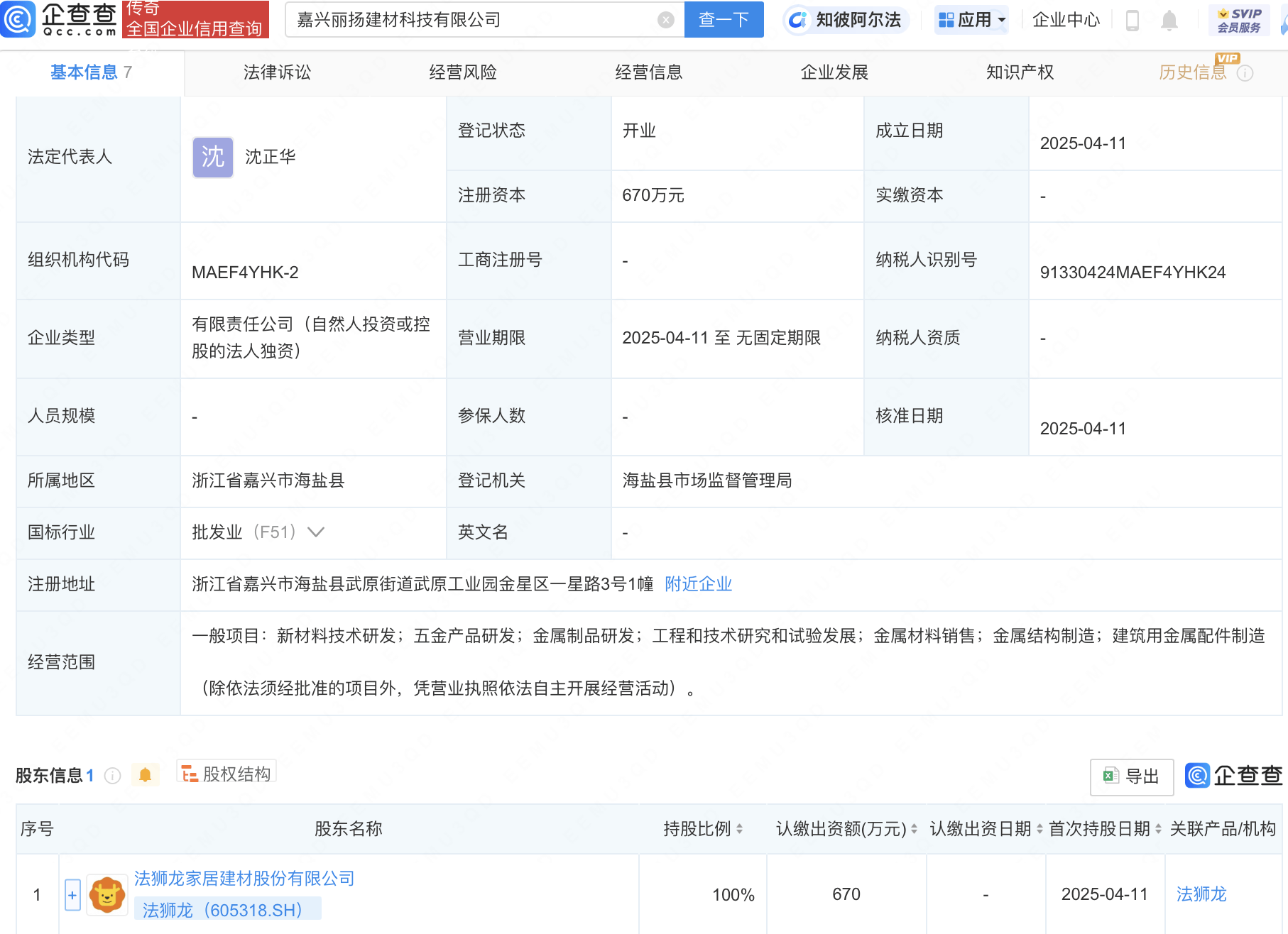1288x934 pixels.
Task: Open the 应用 dropdown menu
Action: (x=971, y=20)
